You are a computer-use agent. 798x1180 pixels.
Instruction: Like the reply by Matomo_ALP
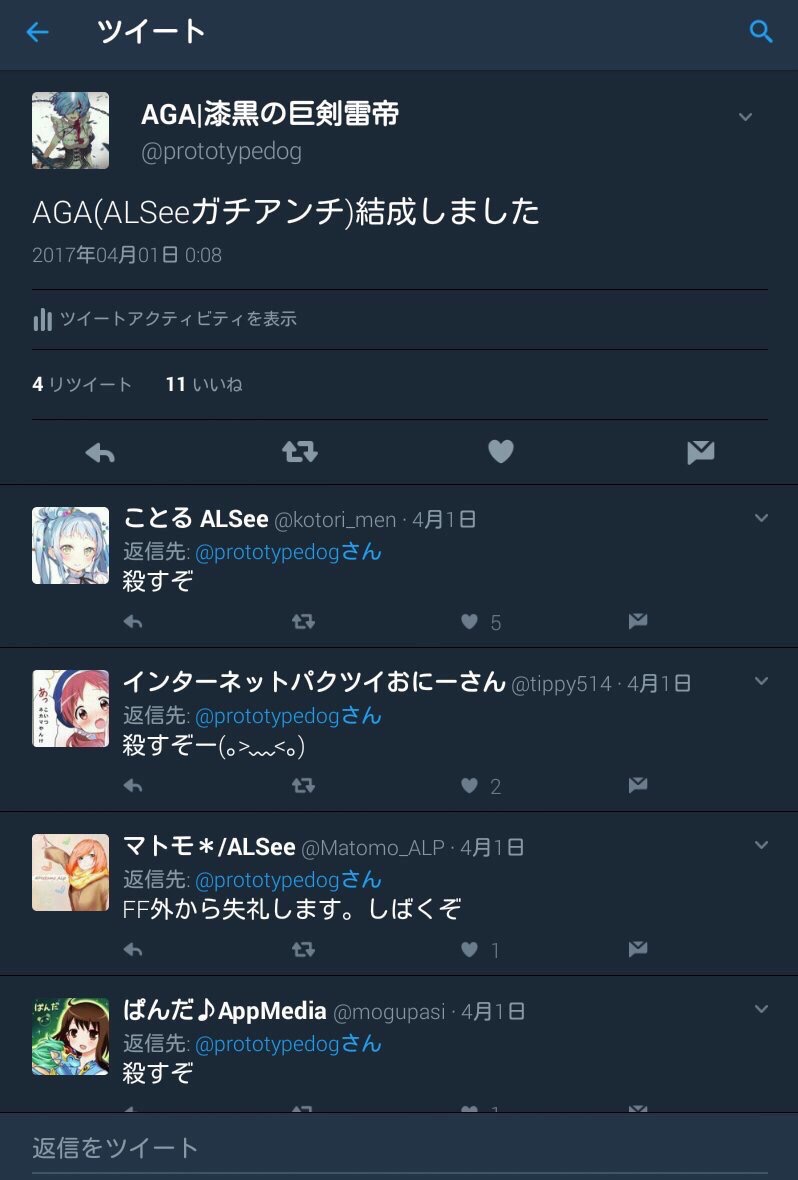pos(469,950)
